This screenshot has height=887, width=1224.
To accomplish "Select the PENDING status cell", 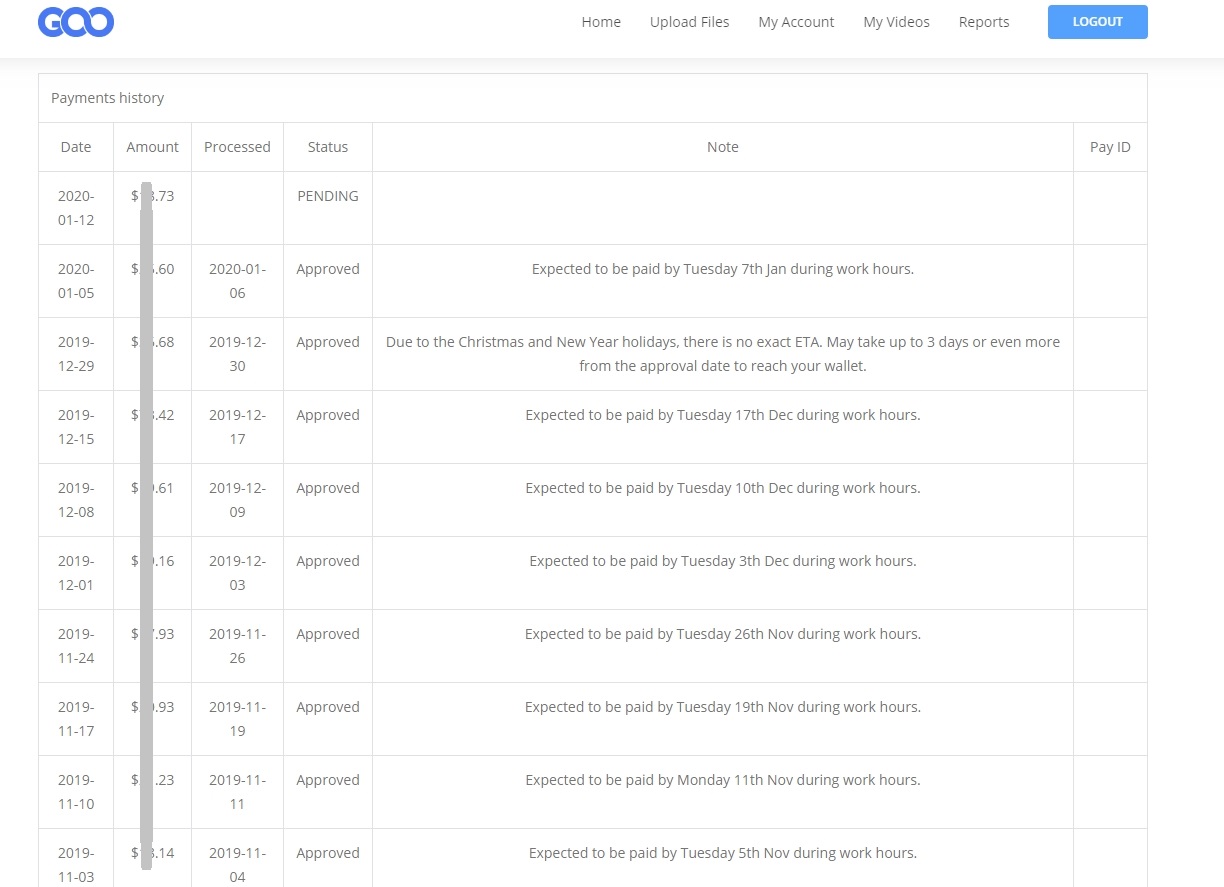I will tap(328, 196).
